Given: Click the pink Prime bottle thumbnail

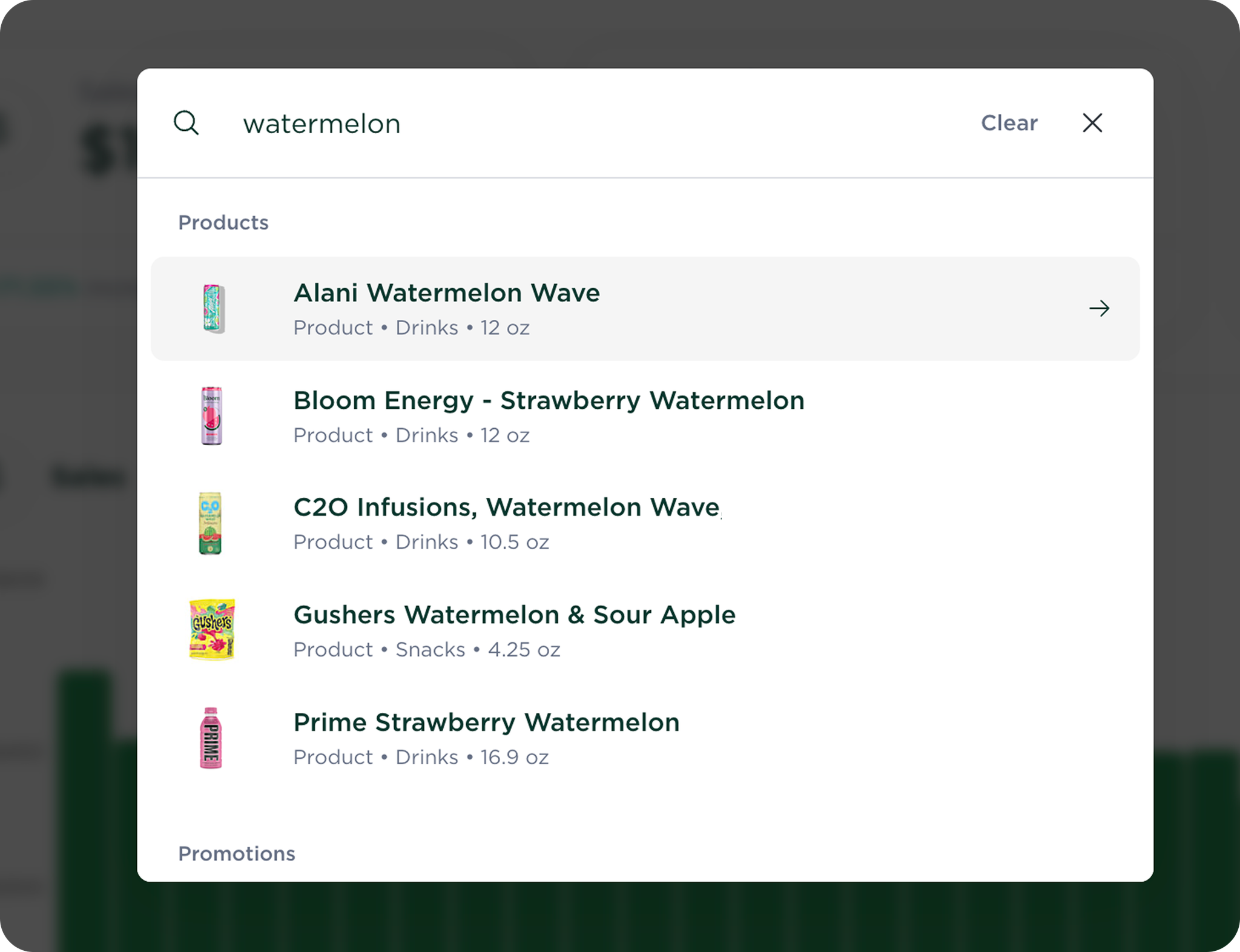Looking at the screenshot, I should point(211,738).
